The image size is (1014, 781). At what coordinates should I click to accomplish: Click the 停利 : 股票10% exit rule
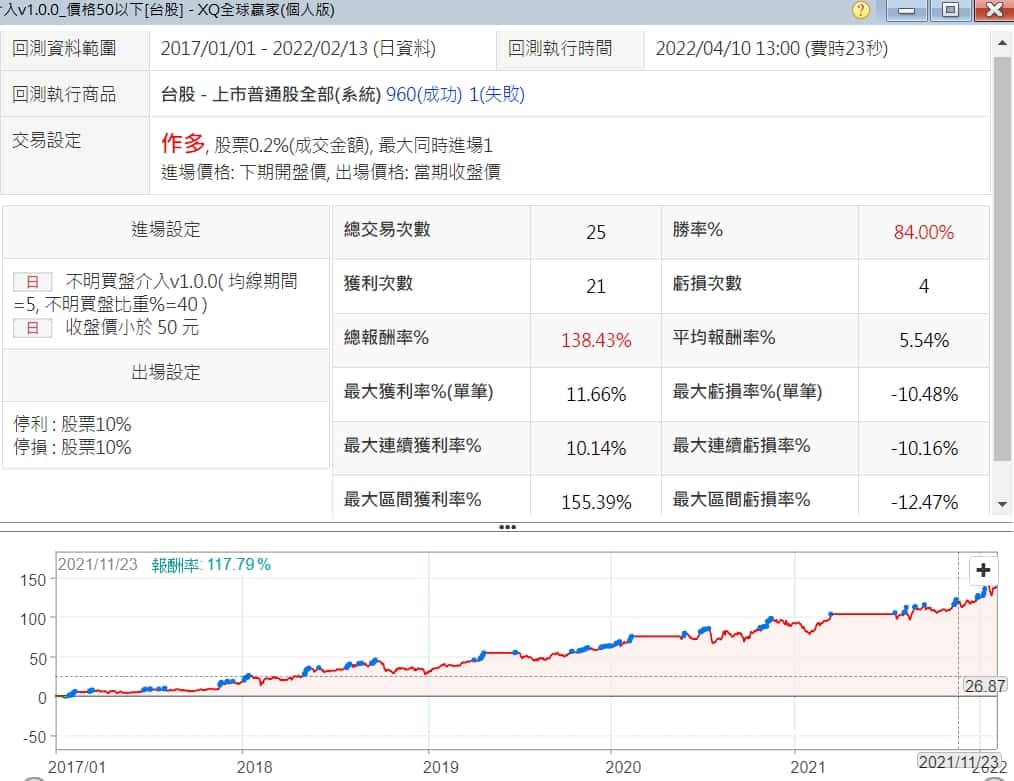tap(74, 423)
